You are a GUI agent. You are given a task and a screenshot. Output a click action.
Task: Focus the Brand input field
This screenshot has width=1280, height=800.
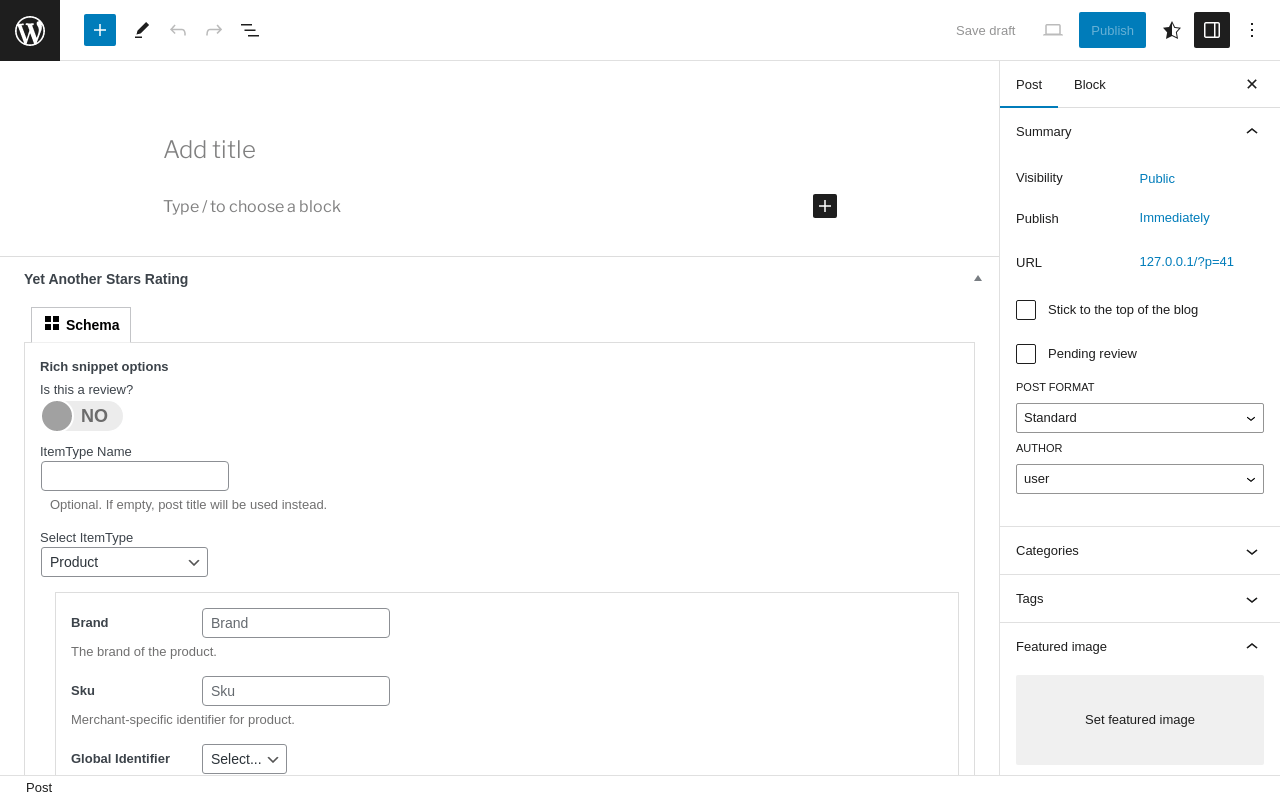pyautogui.click(x=296, y=623)
